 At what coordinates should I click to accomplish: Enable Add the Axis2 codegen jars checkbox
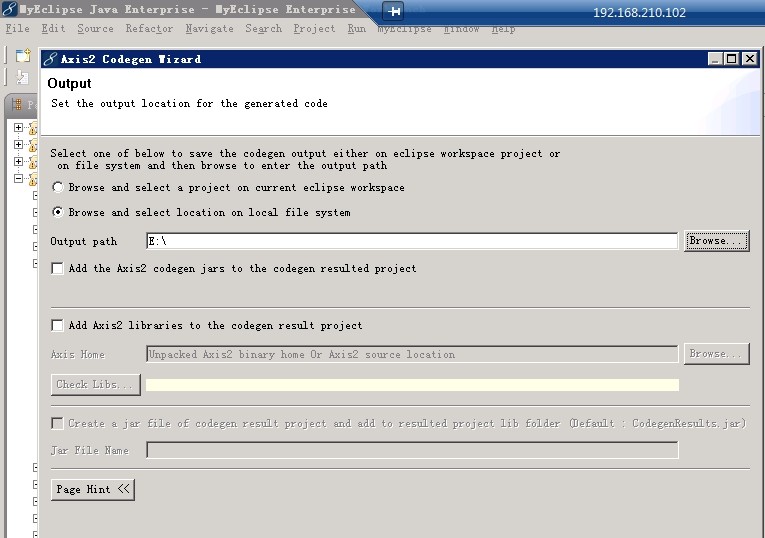(x=58, y=268)
